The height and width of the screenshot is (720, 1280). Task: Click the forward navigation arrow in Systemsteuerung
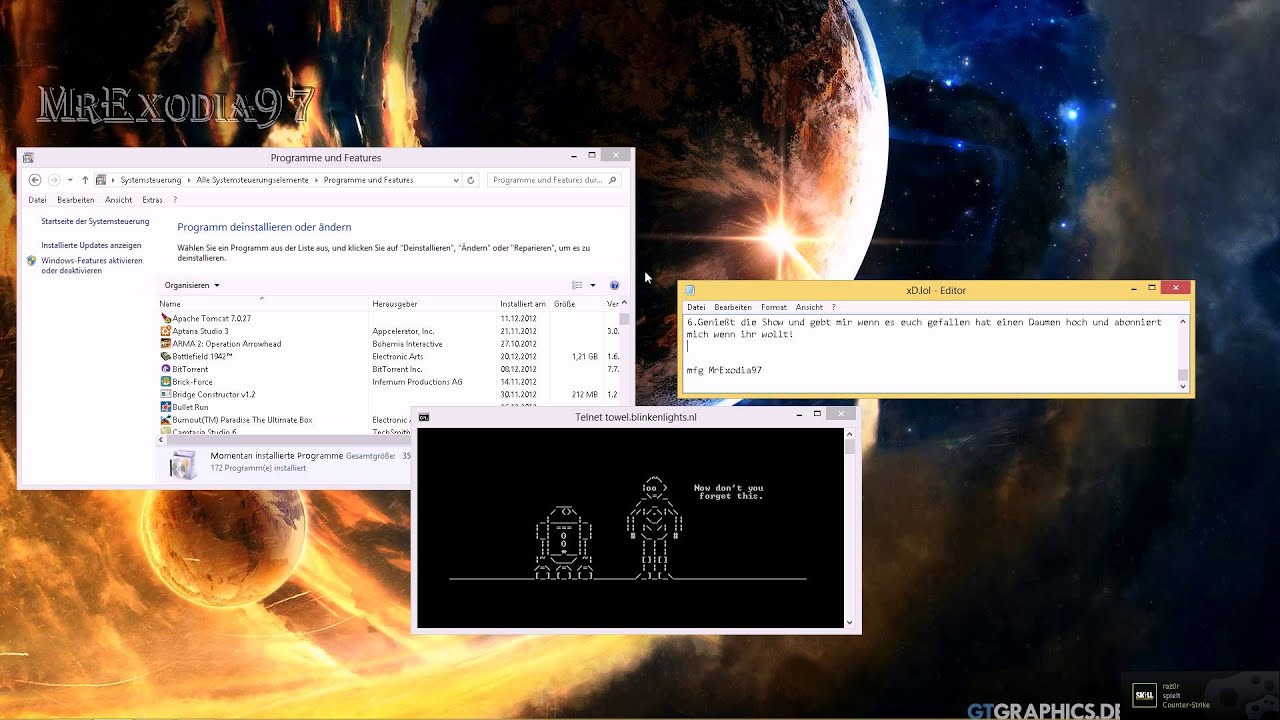[54, 180]
